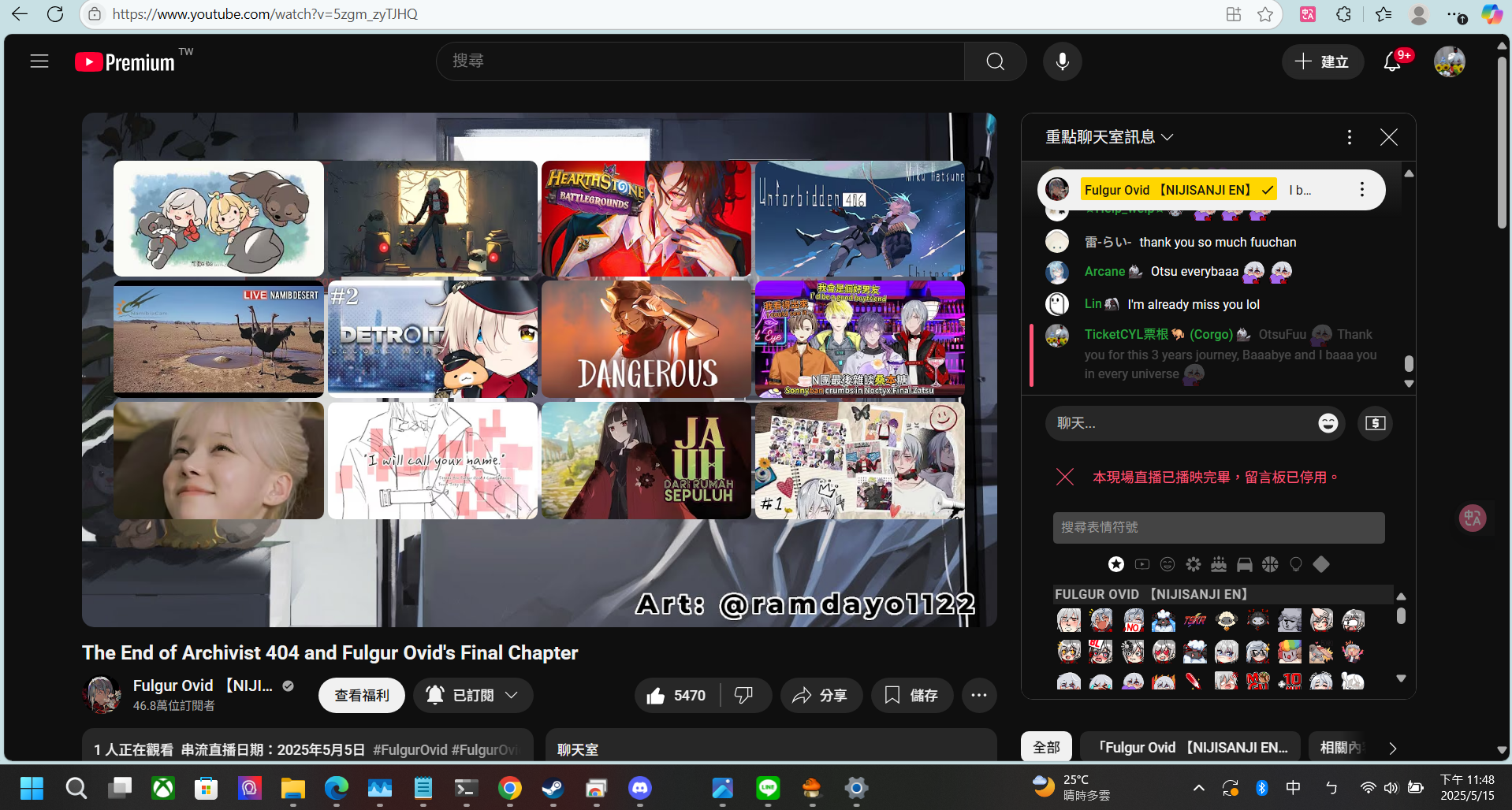Open Discord from the taskbar
The image size is (1512, 810).
point(639,787)
